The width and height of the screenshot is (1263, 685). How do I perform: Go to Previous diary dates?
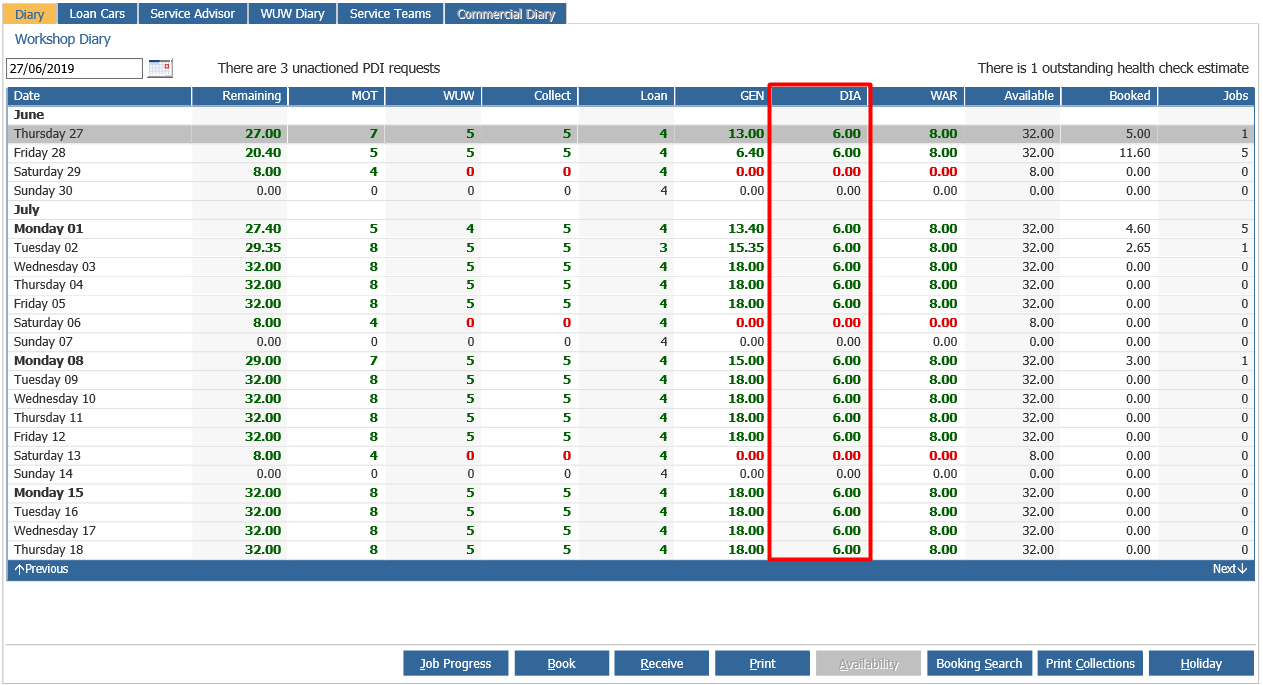[42, 569]
